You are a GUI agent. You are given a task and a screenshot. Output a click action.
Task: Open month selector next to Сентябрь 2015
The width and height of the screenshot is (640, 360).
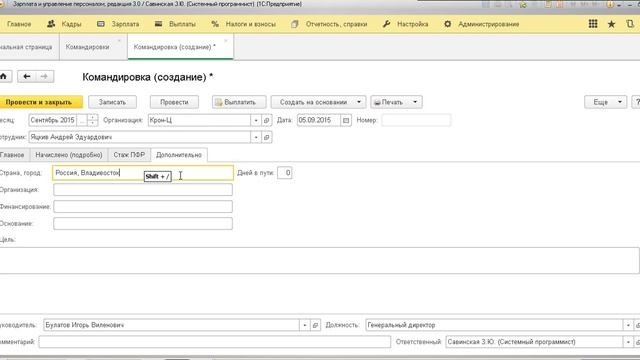click(82, 120)
